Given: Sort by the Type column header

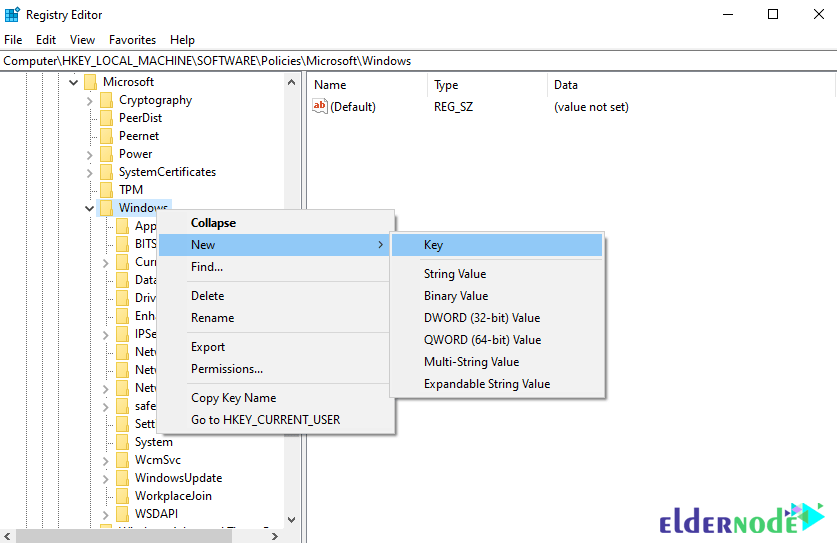Looking at the screenshot, I should [x=487, y=85].
